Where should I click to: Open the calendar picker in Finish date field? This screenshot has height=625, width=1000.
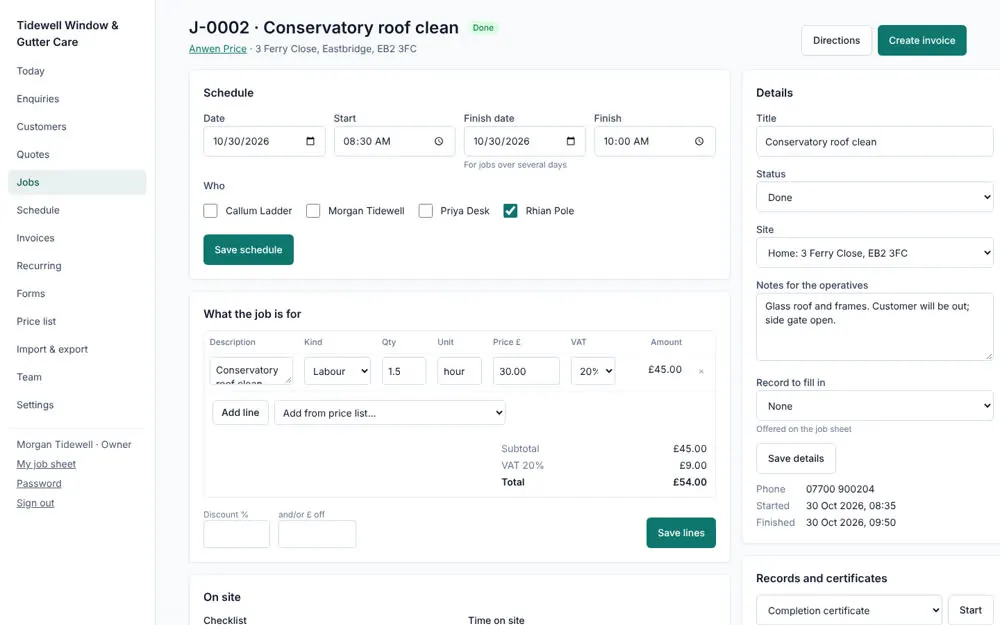point(571,141)
